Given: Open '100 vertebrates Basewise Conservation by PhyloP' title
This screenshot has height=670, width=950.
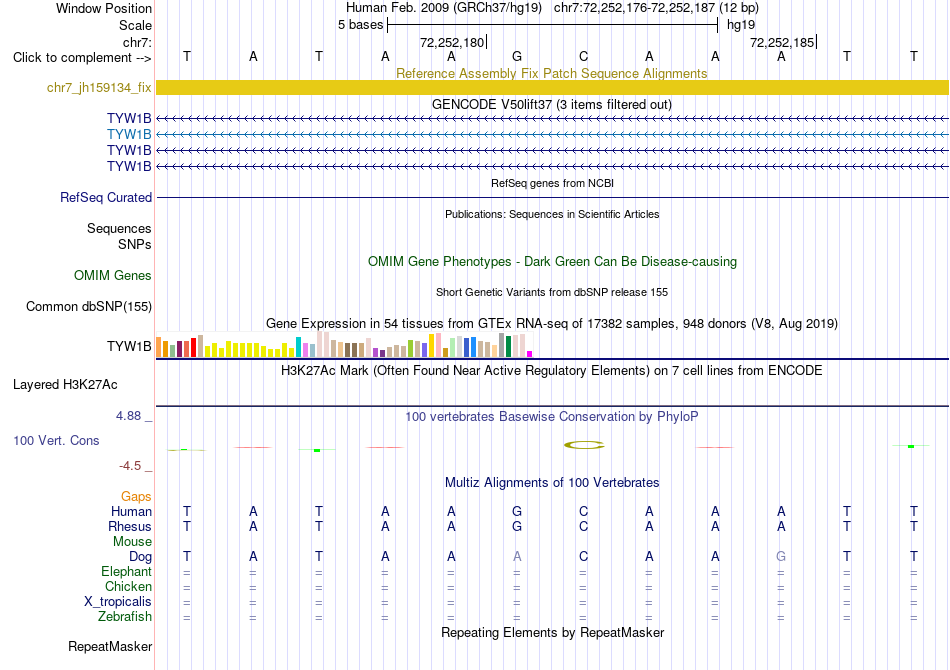Looking at the screenshot, I should coord(551,417).
